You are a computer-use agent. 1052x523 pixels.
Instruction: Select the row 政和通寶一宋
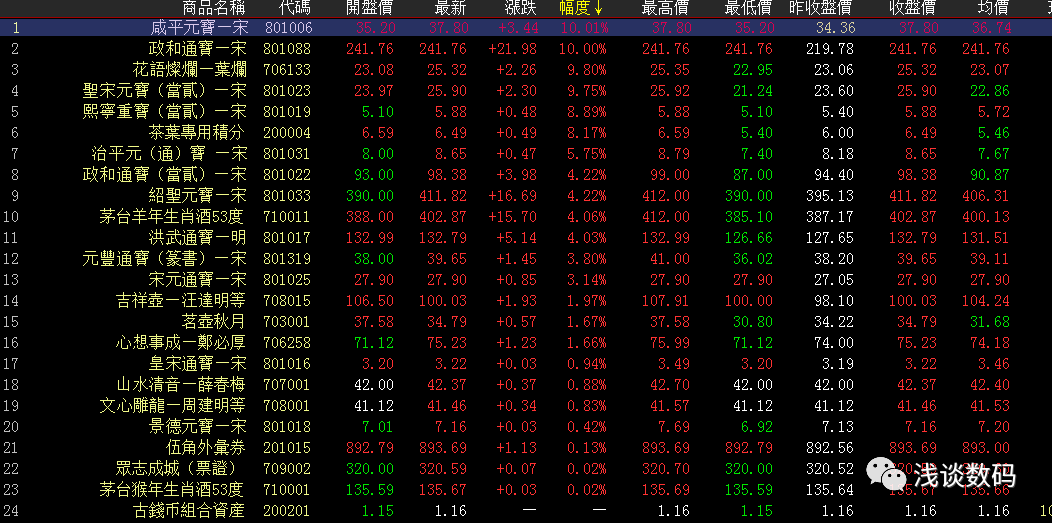point(526,49)
